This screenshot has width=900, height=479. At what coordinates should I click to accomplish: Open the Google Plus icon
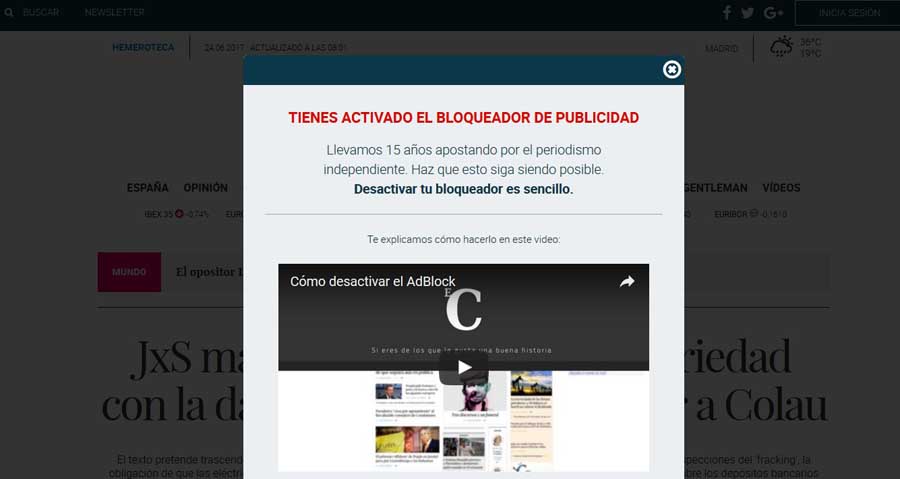(773, 13)
